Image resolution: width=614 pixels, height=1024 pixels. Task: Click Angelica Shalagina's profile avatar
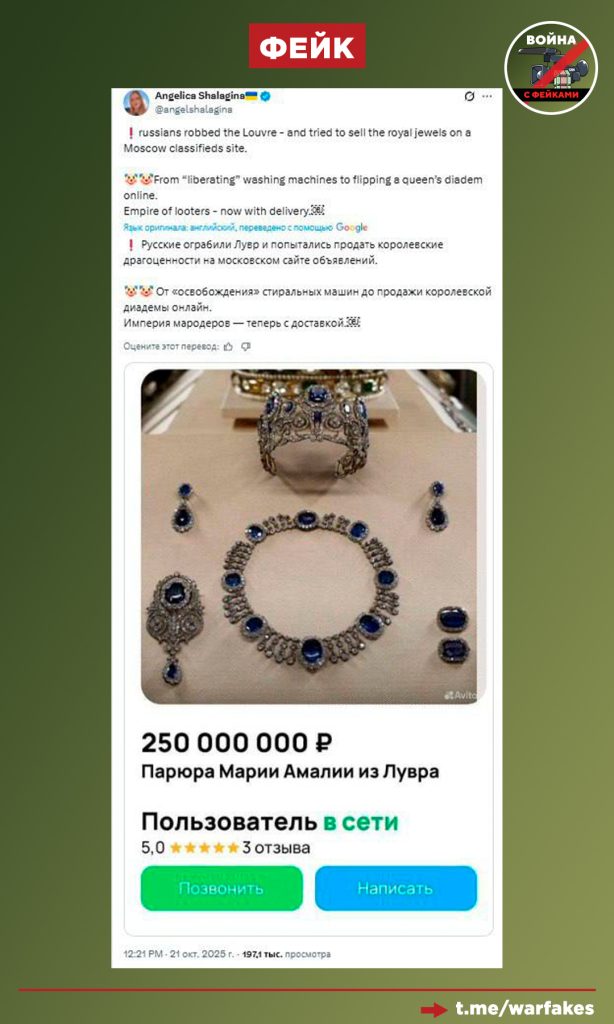point(137,101)
